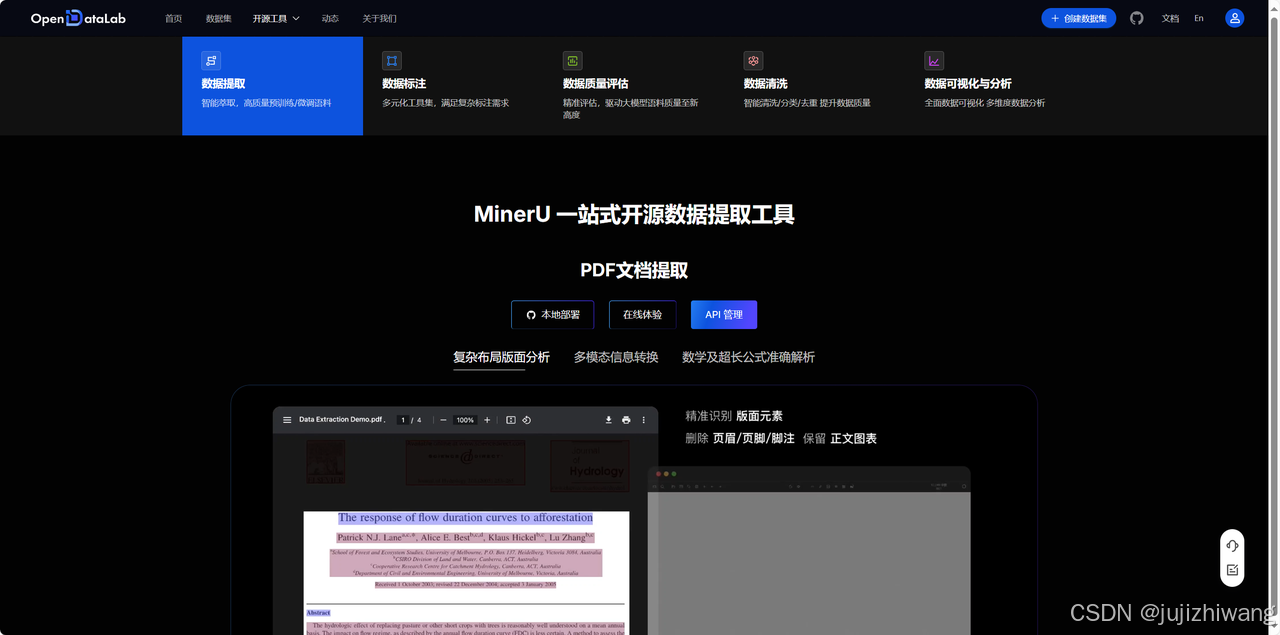Click the 数据标注 card title
1280x635 pixels.
pyautogui.click(x=404, y=84)
